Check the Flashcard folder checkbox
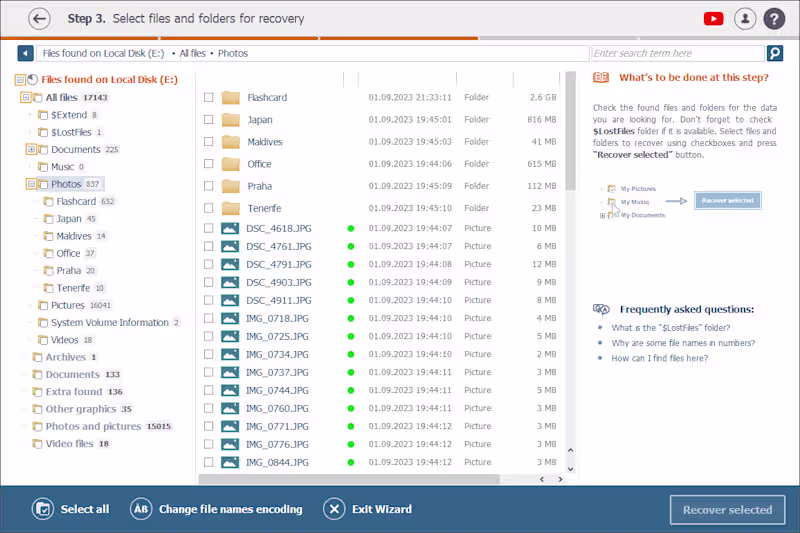The width and height of the screenshot is (800, 533). pos(209,97)
